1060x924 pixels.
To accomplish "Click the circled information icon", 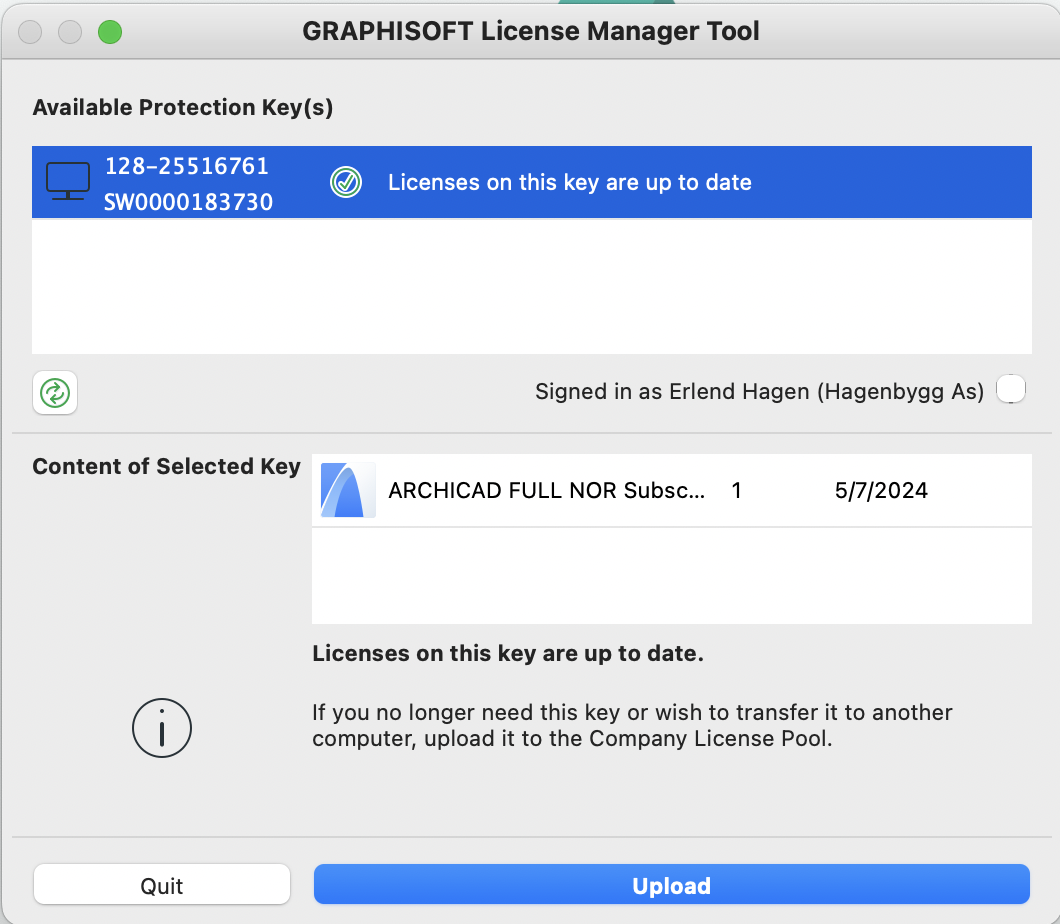I will 161,727.
